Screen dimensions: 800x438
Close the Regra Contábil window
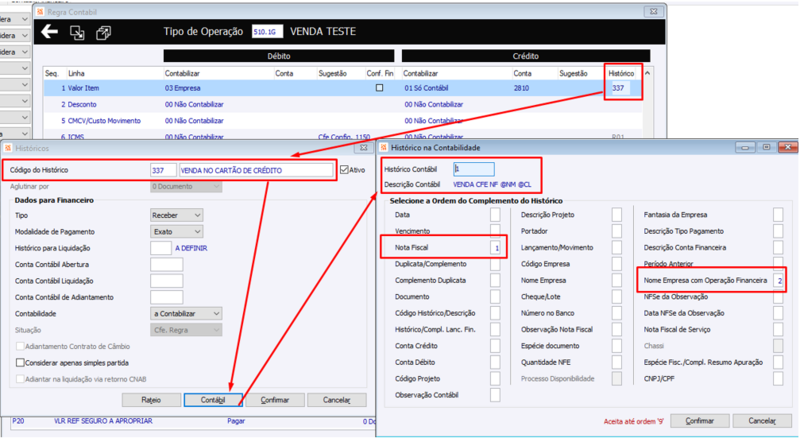[x=654, y=11]
